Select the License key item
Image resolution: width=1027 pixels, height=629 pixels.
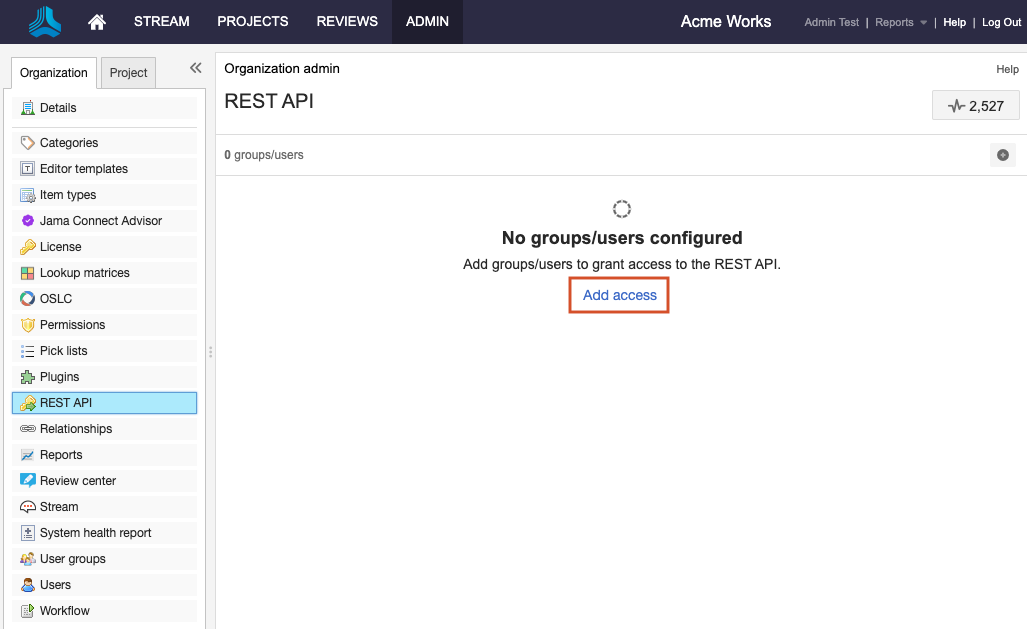coord(60,247)
